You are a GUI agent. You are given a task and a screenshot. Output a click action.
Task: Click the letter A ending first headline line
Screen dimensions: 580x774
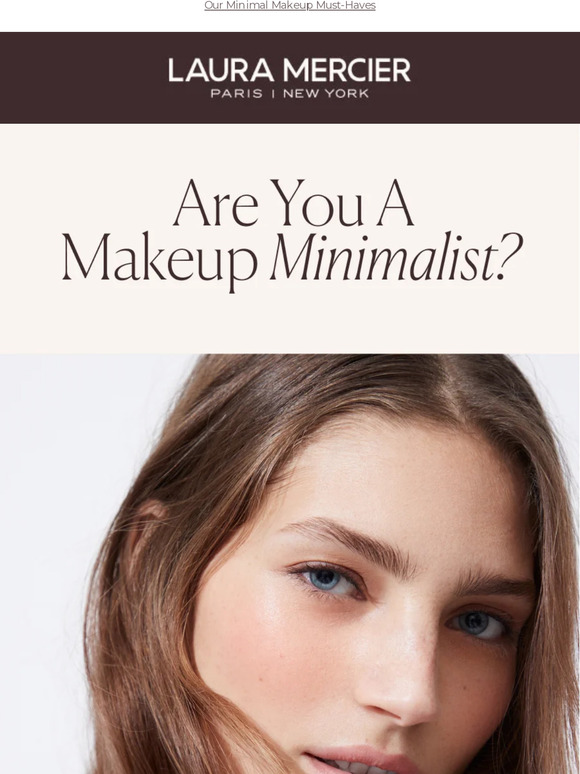(395, 203)
